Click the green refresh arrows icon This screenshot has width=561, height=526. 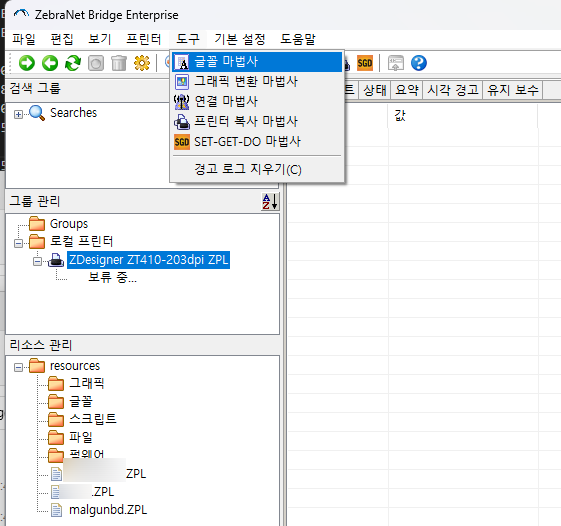tap(73, 63)
